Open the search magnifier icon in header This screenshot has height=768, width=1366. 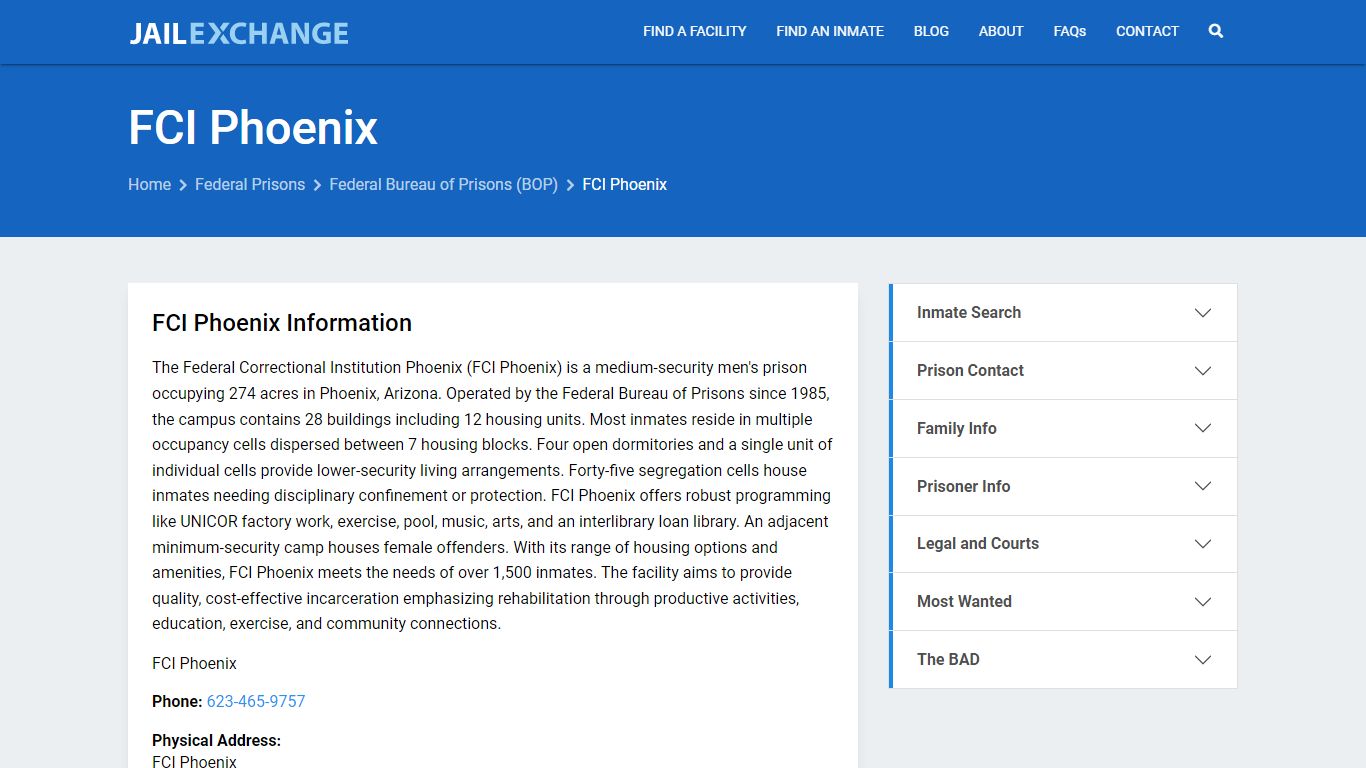(x=1216, y=31)
